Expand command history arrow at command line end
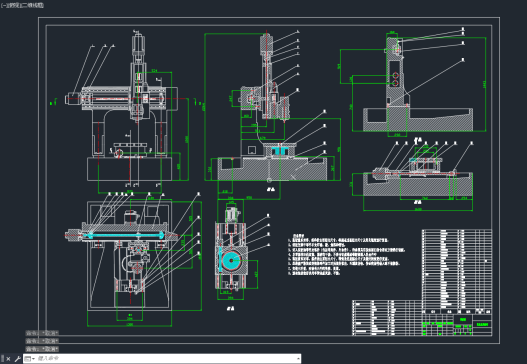527x364 pixels. 298,359
